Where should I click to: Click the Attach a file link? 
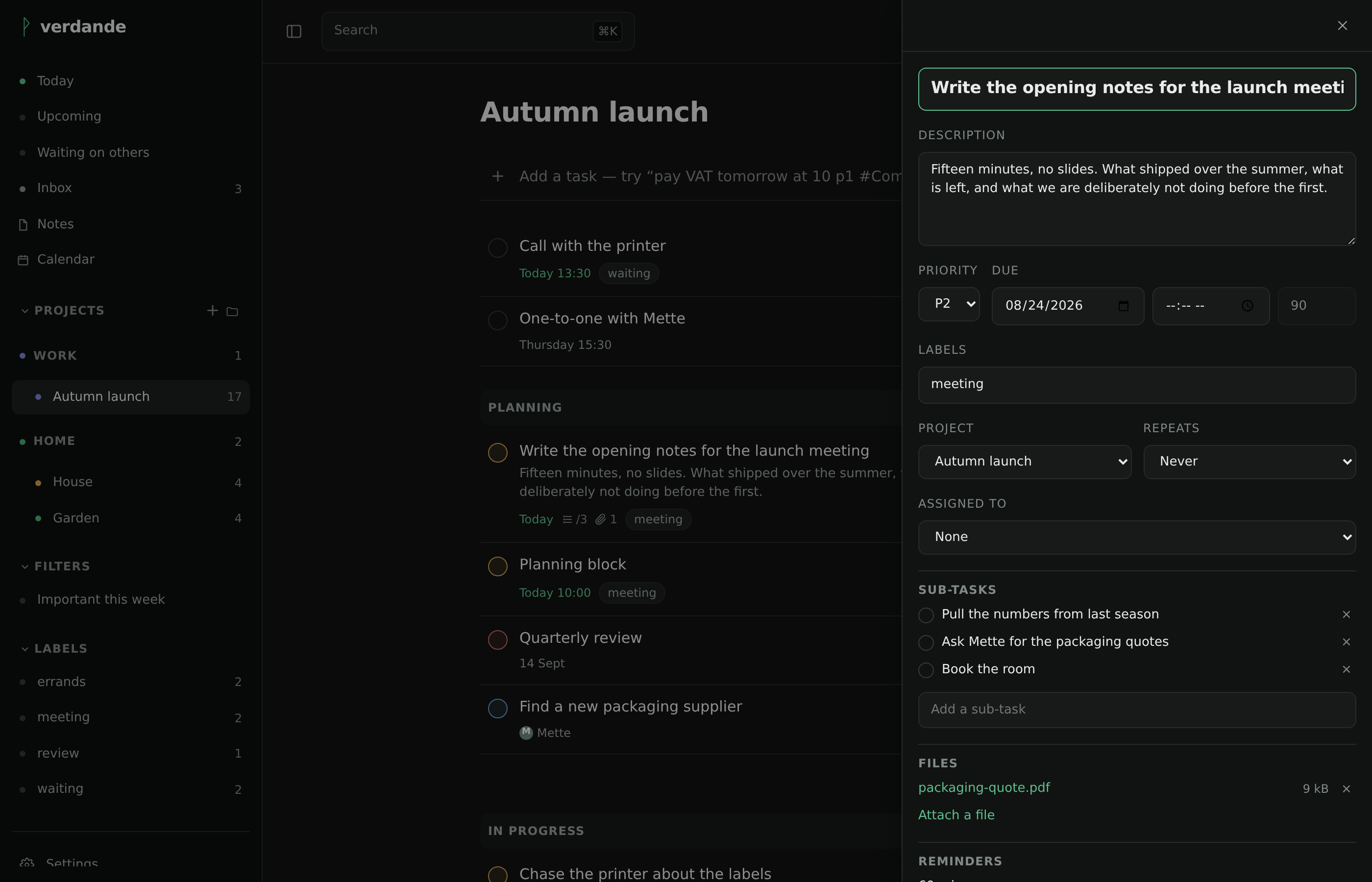click(956, 815)
